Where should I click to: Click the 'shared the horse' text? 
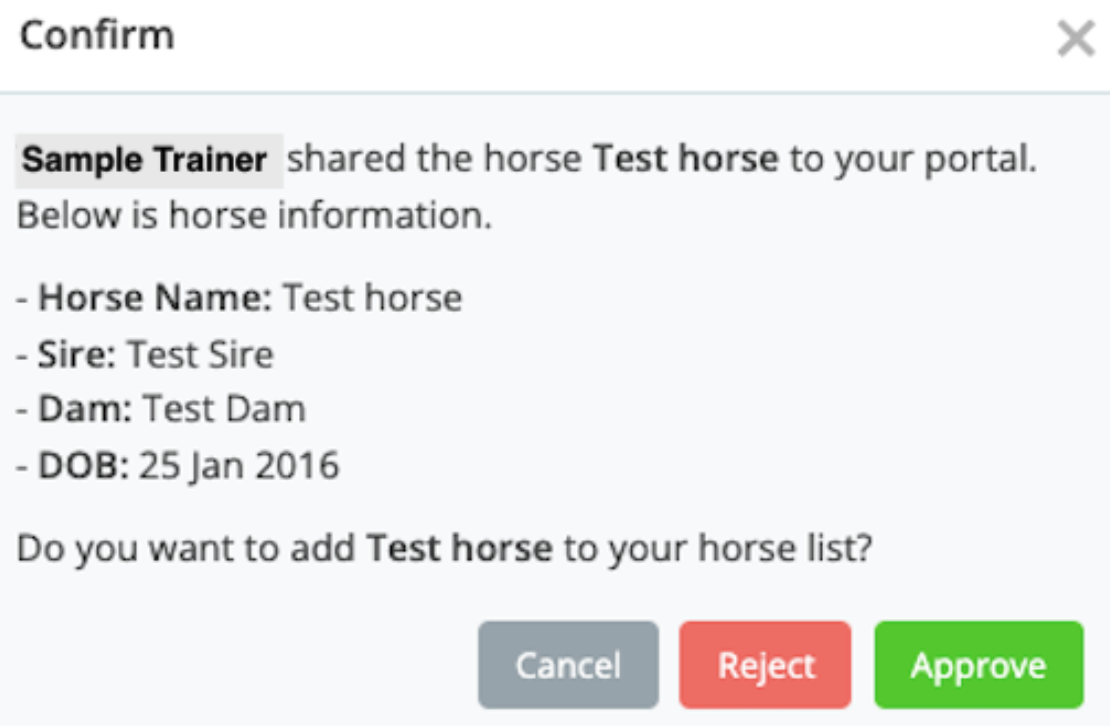click(x=436, y=160)
